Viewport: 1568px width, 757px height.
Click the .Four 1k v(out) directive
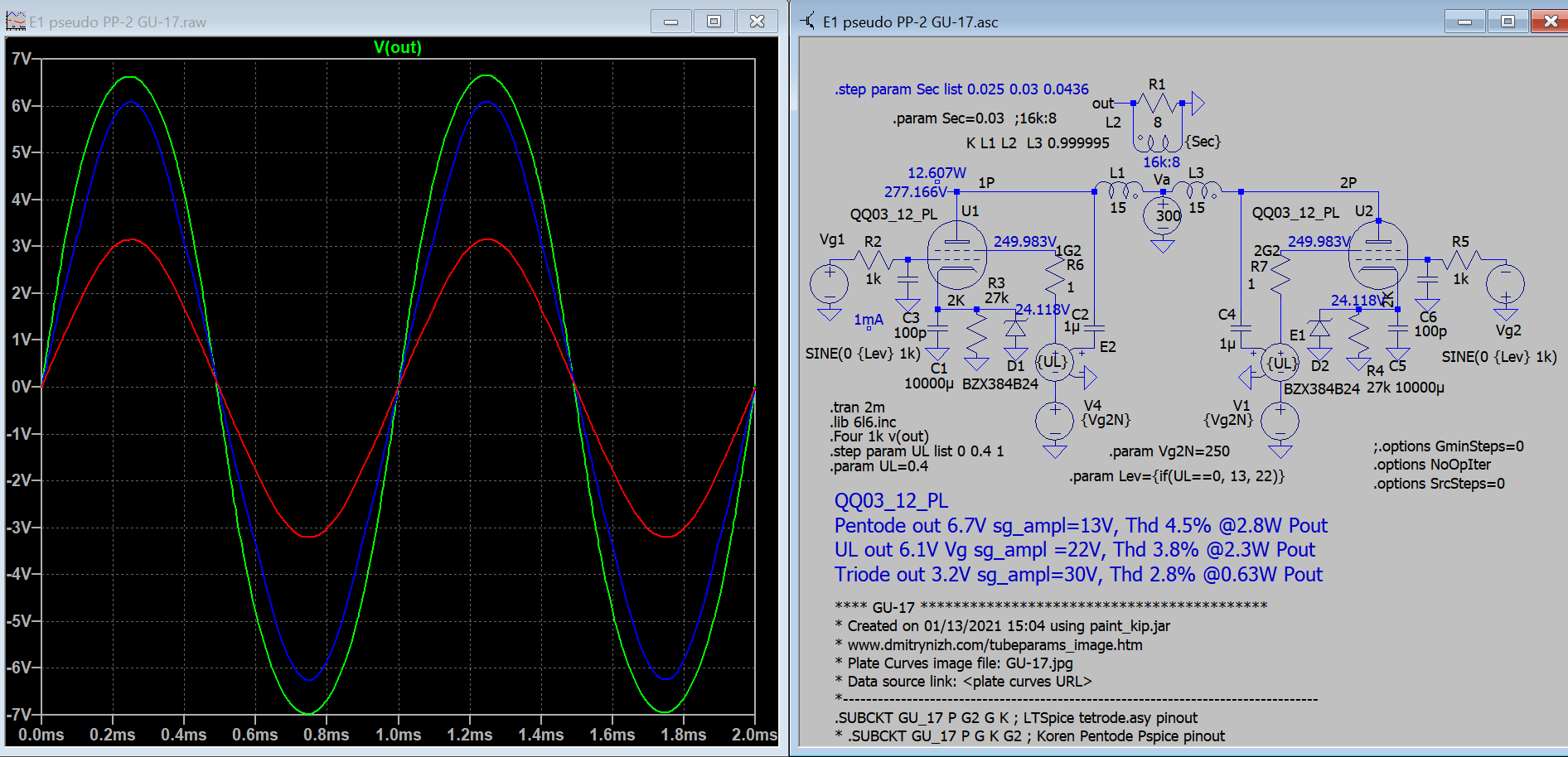click(879, 436)
